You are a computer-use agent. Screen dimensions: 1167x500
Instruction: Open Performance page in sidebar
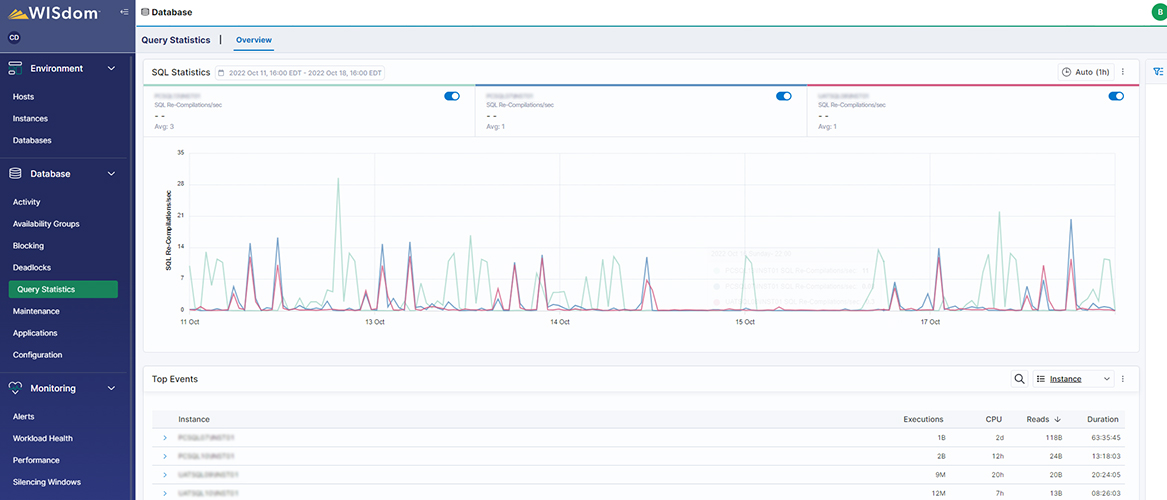pos(36,460)
